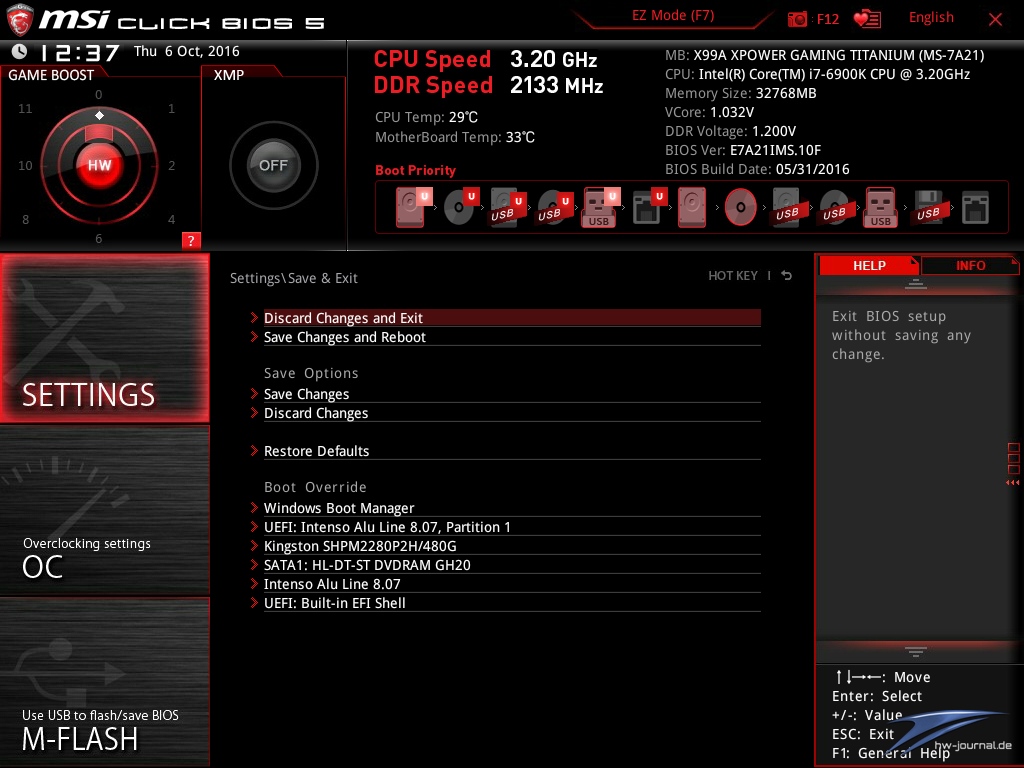
Task: Click the chevron beside UEFI: Intenso Alu Line Partition 1
Action: pyautogui.click(x=254, y=526)
